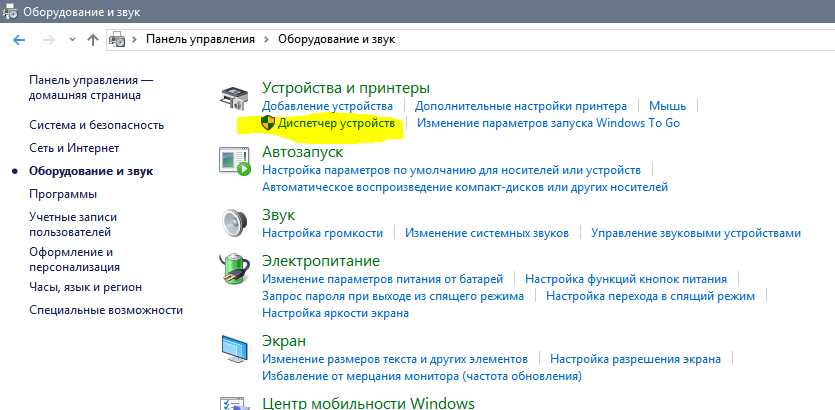Click 'Оборудование и звук' in address bar
This screenshot has width=835, height=410.
pos(337,39)
